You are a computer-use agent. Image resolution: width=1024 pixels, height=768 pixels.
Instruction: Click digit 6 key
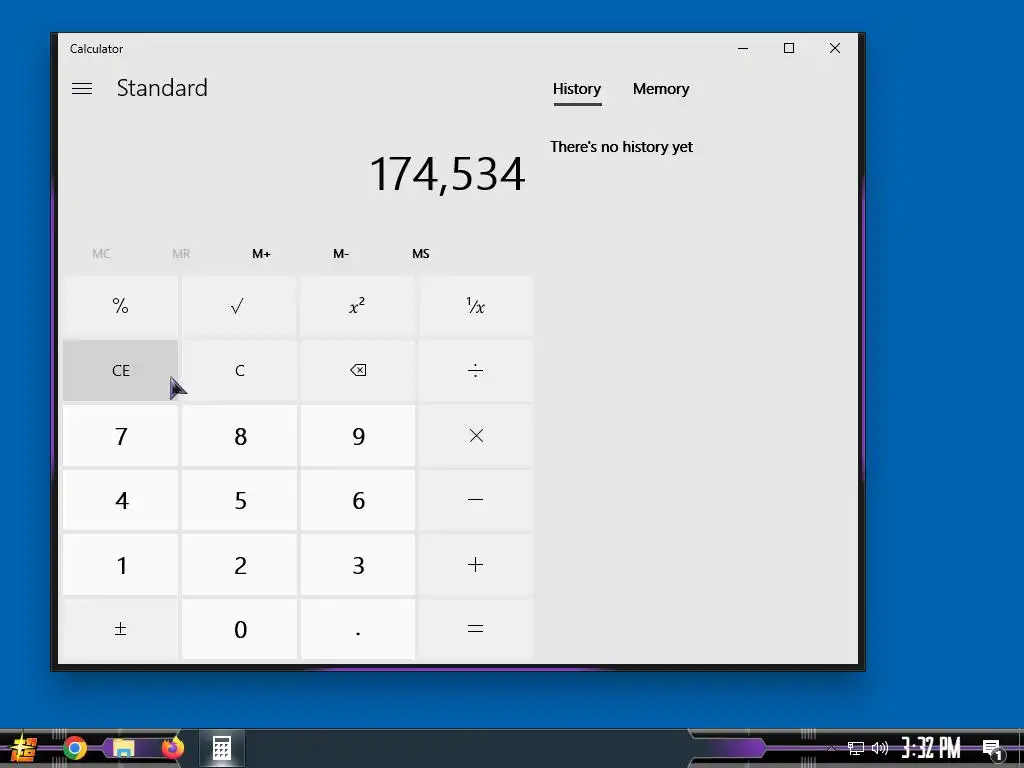coord(357,500)
